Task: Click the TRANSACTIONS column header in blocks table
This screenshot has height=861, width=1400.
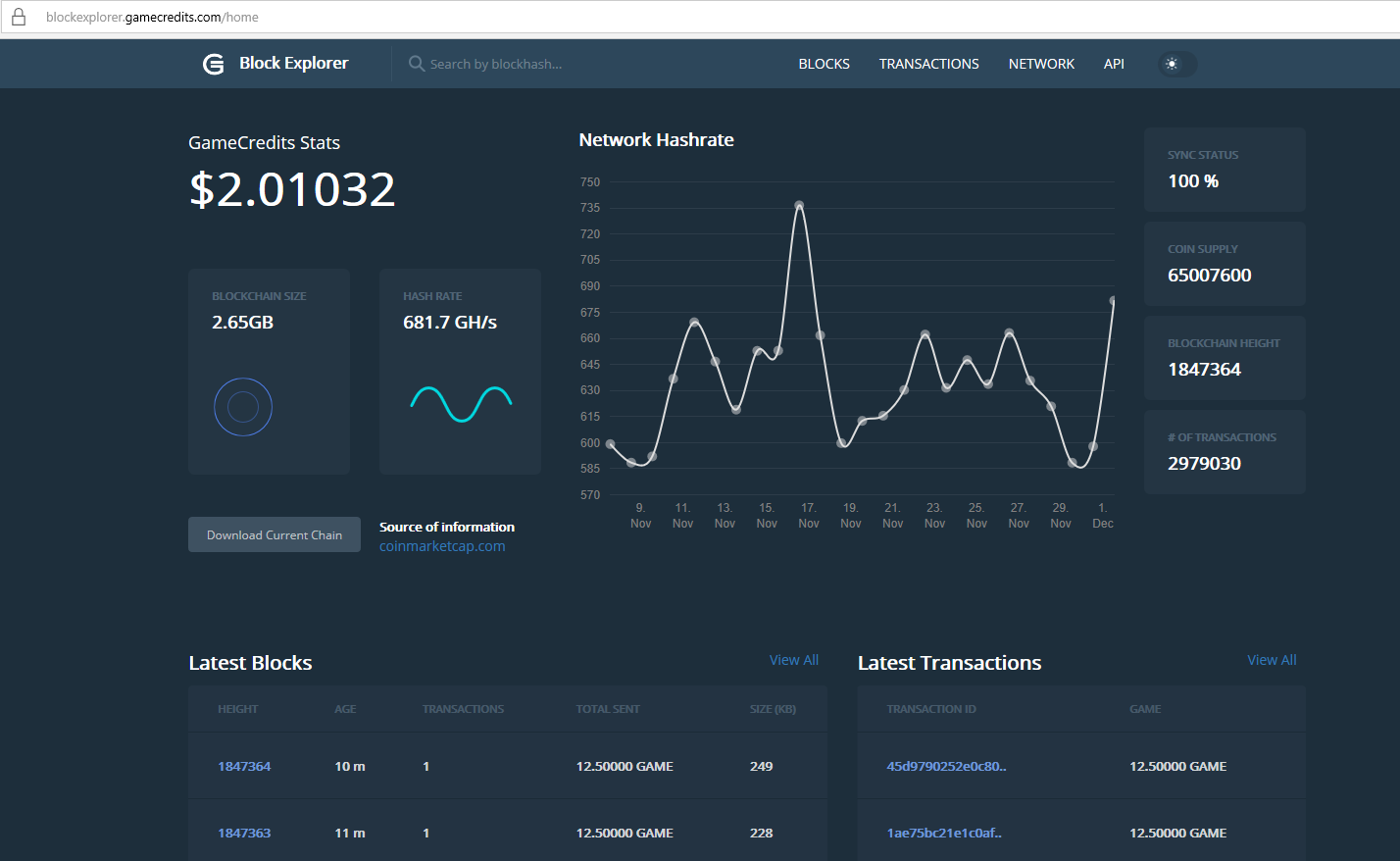Action: pos(463,709)
